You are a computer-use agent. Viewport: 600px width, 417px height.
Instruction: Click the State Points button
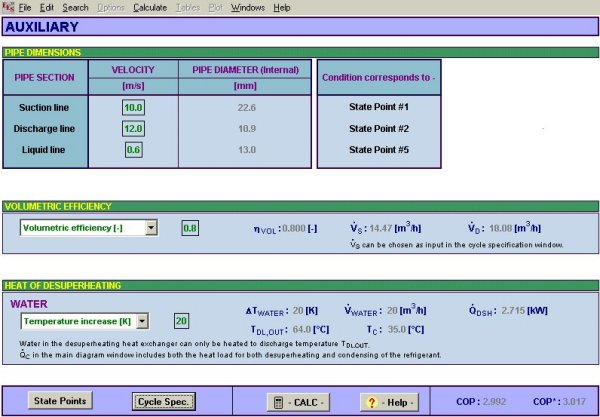pyautogui.click(x=60, y=401)
